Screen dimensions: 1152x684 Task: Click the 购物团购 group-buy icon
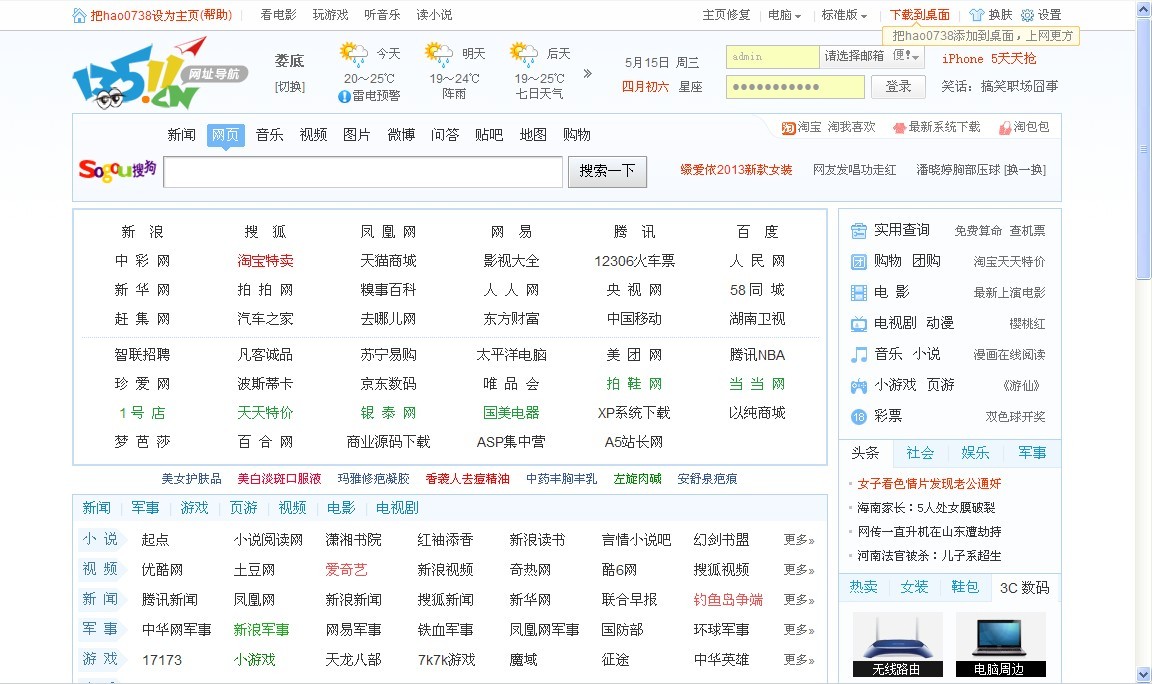click(x=859, y=262)
